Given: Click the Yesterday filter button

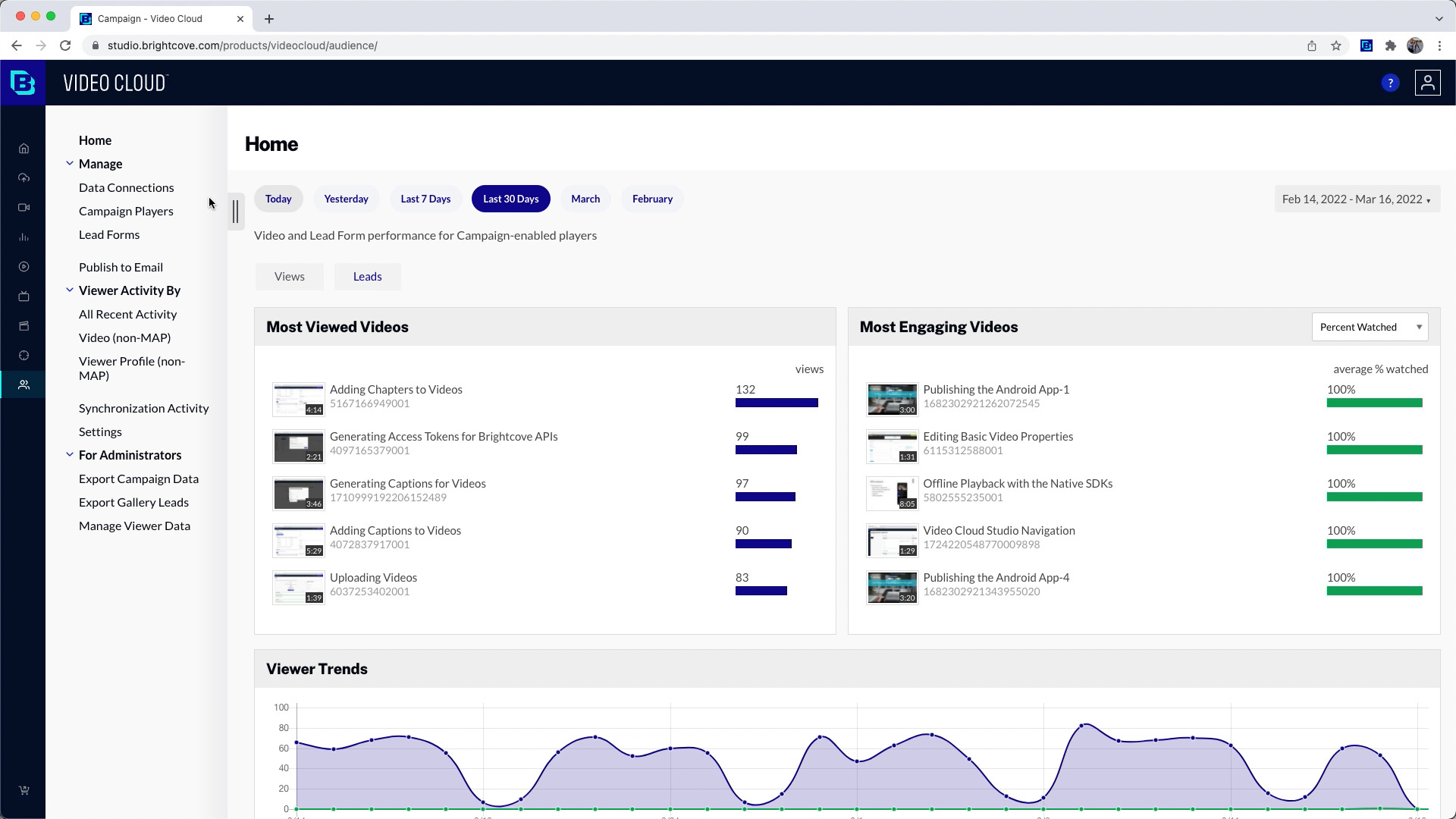Looking at the screenshot, I should coord(346,198).
